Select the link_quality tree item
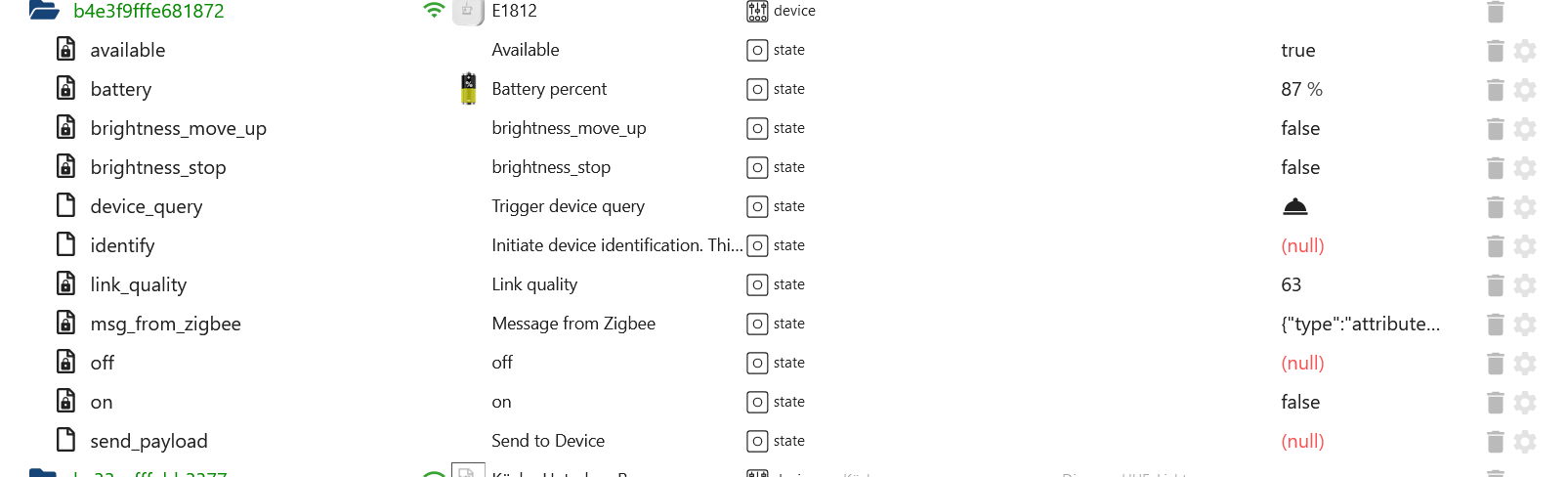Image resolution: width=1568 pixels, height=477 pixels. pos(139,284)
